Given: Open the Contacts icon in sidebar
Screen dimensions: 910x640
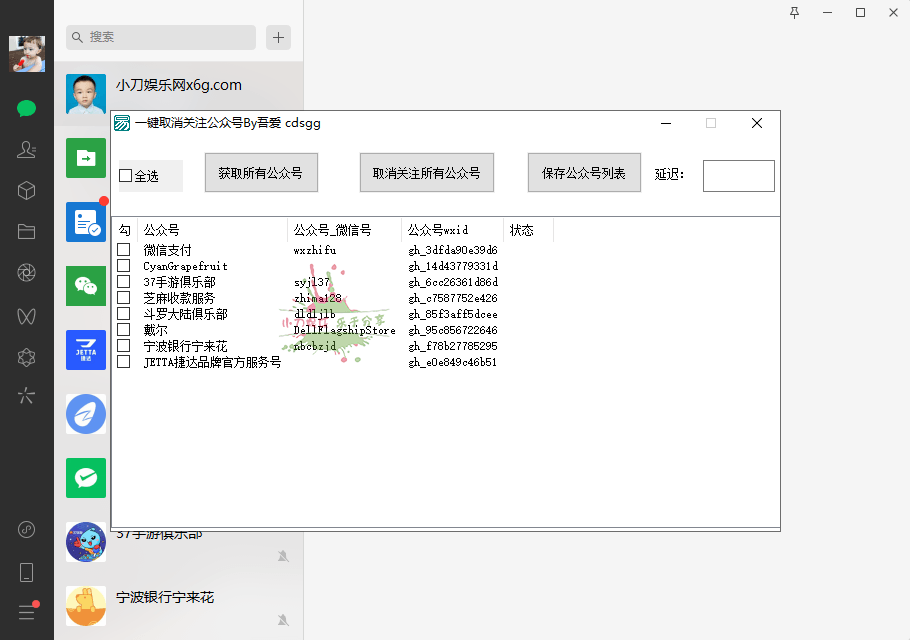Looking at the screenshot, I should click(x=27, y=149).
